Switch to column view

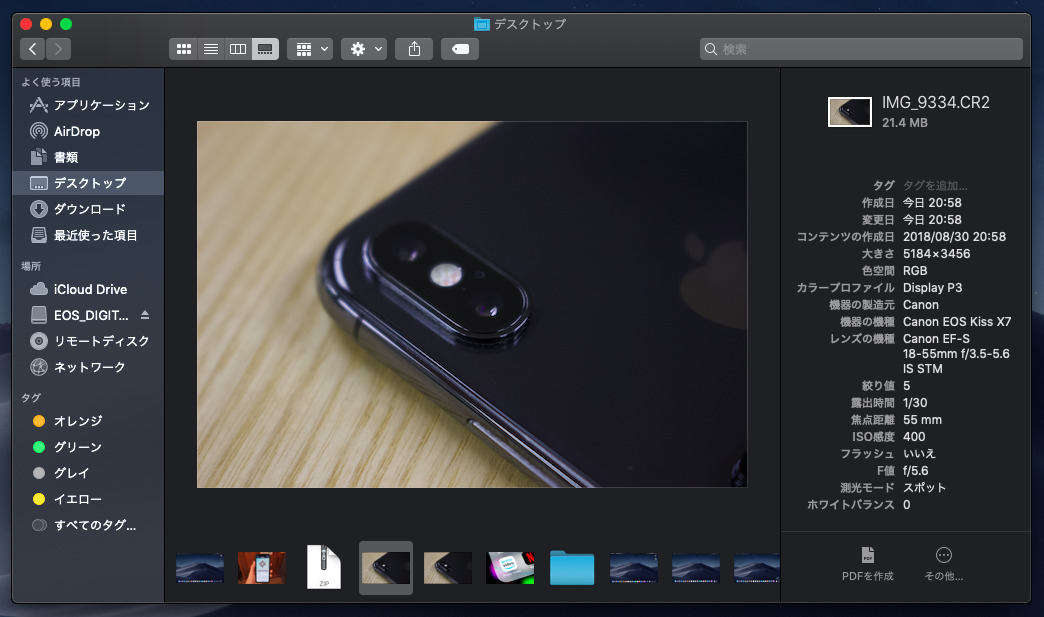pos(238,49)
